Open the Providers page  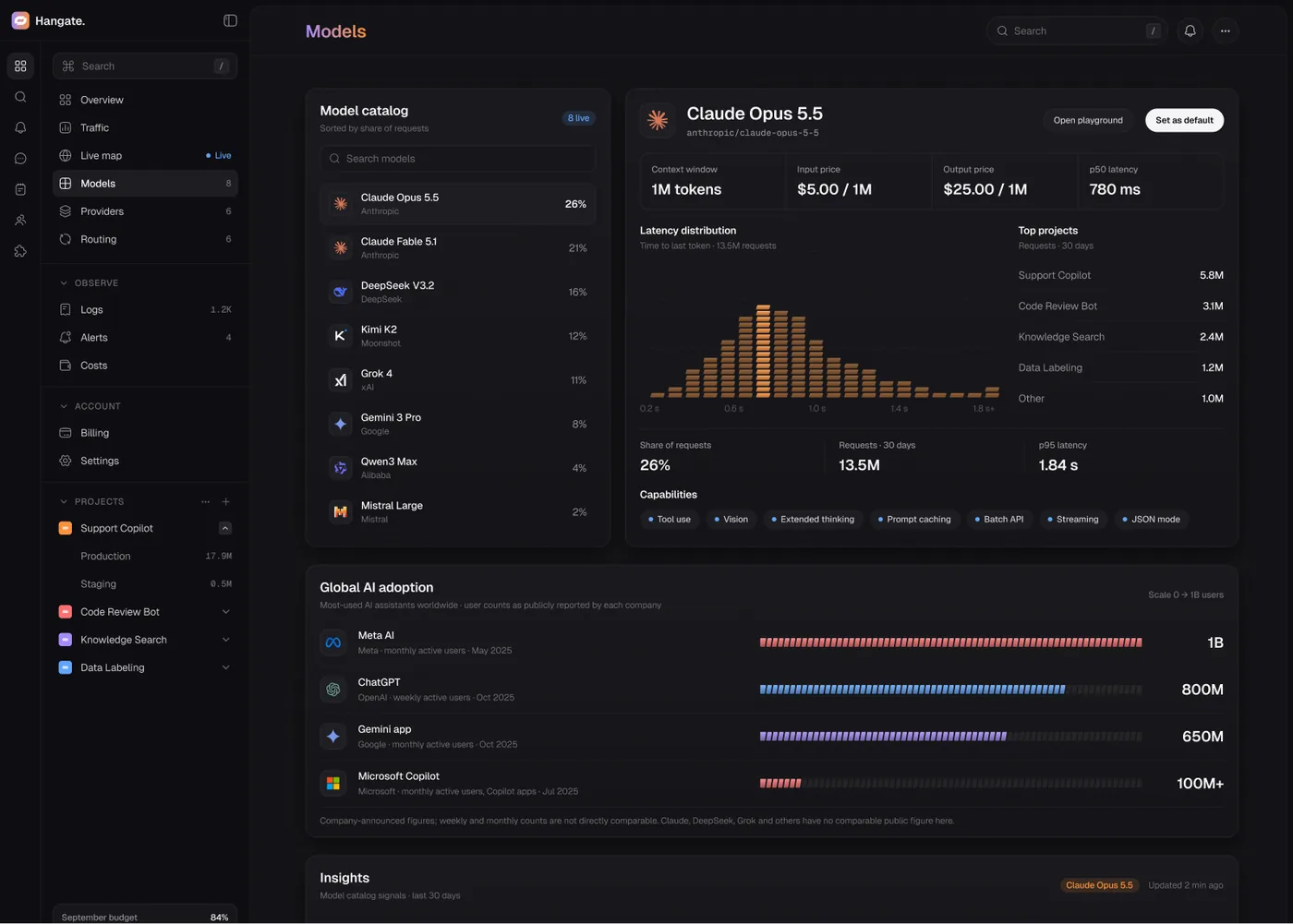click(x=145, y=211)
